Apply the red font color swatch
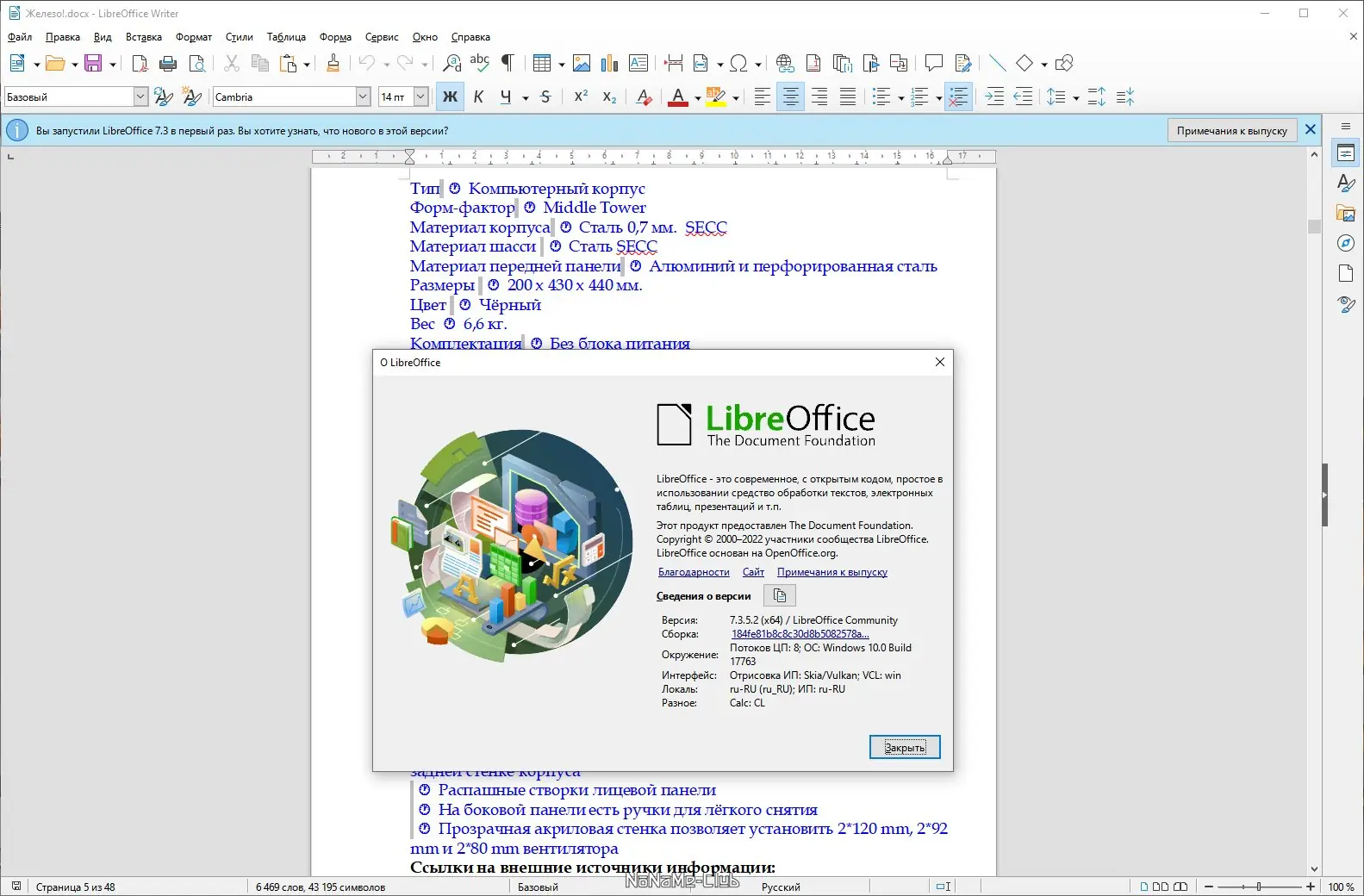This screenshot has width=1364, height=896. [678, 97]
